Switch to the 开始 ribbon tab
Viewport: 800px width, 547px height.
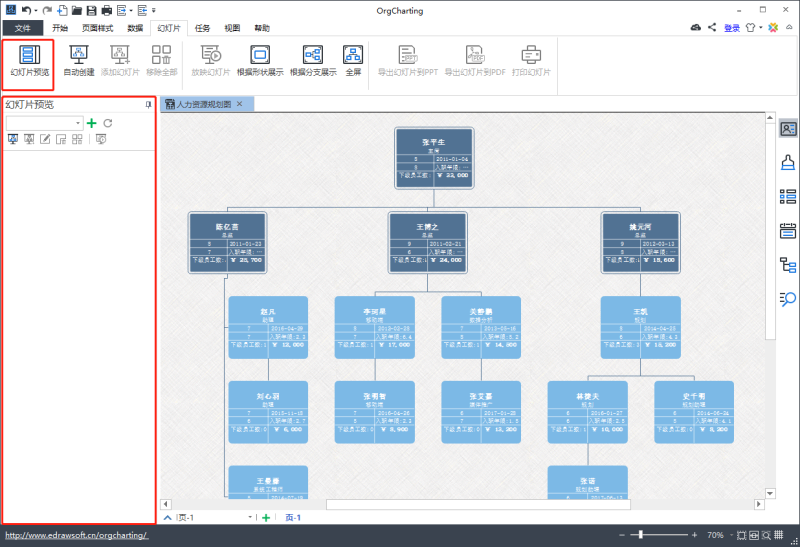click(60, 28)
